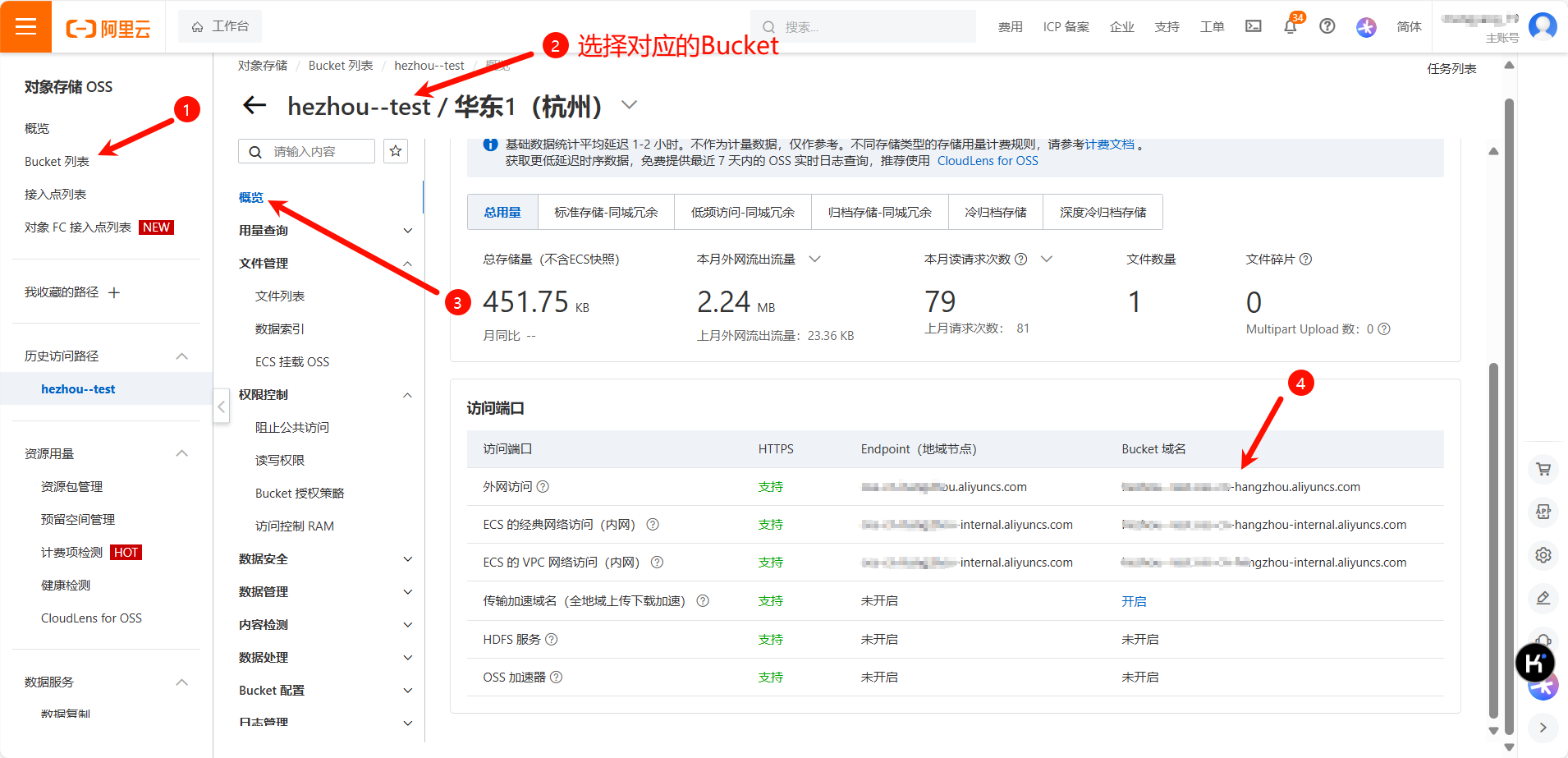Open the CloudLens for OSS link in the notice

click(988, 161)
